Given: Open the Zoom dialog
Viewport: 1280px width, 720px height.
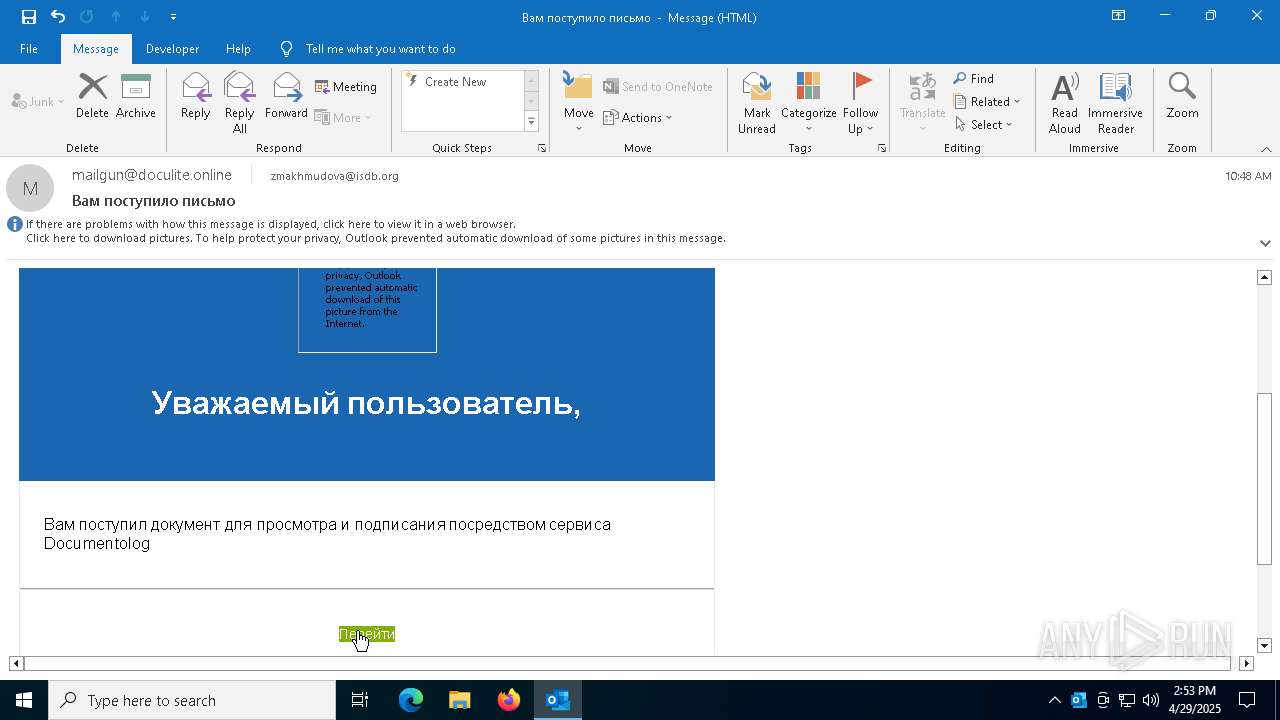Looking at the screenshot, I should (1182, 97).
